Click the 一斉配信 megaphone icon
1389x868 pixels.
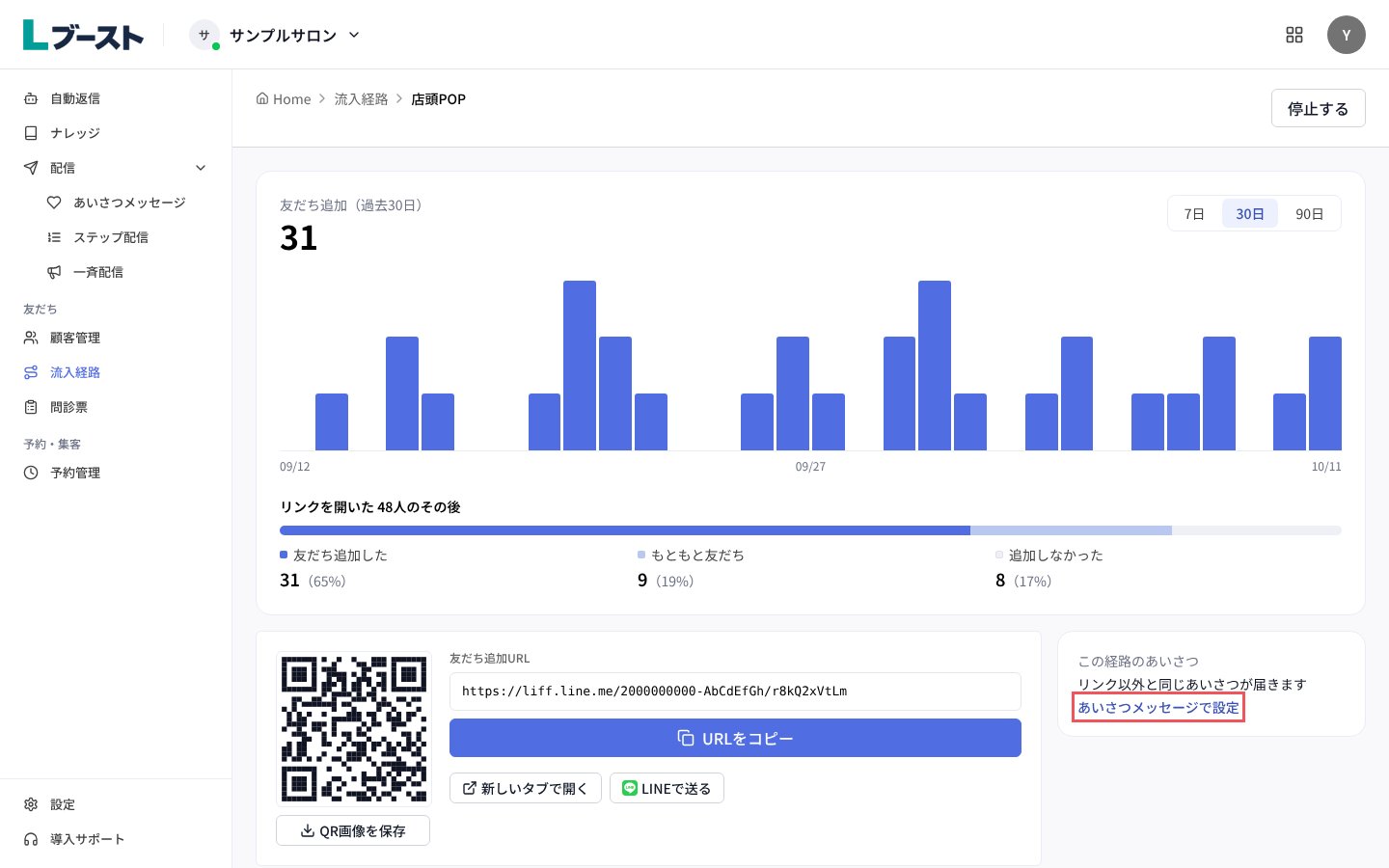[54, 272]
